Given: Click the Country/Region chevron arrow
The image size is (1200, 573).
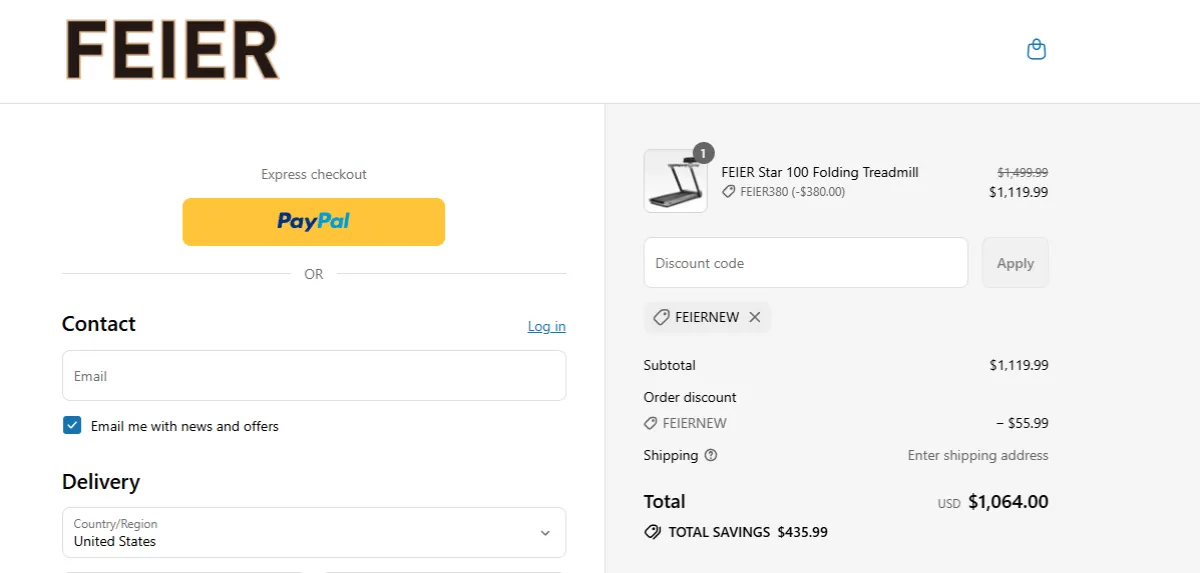Looking at the screenshot, I should pos(545,533).
